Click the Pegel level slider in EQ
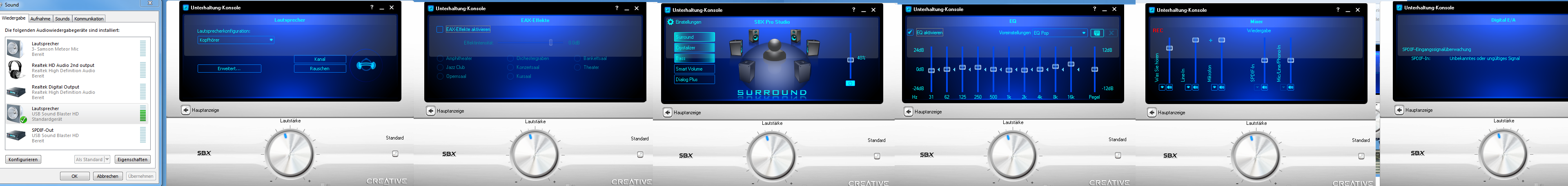 tap(1094, 69)
